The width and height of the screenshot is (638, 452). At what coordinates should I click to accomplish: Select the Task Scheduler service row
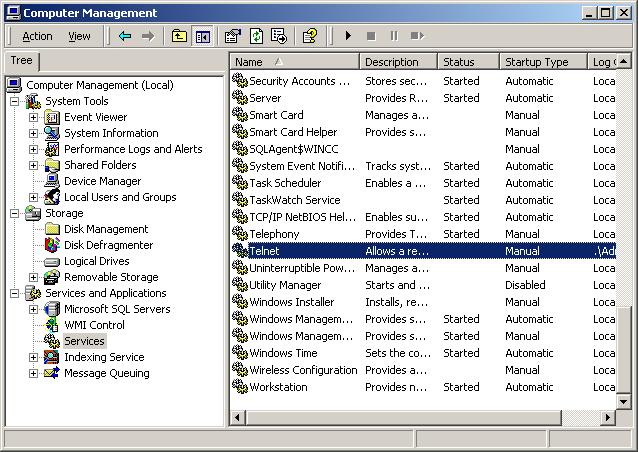[x=423, y=183]
